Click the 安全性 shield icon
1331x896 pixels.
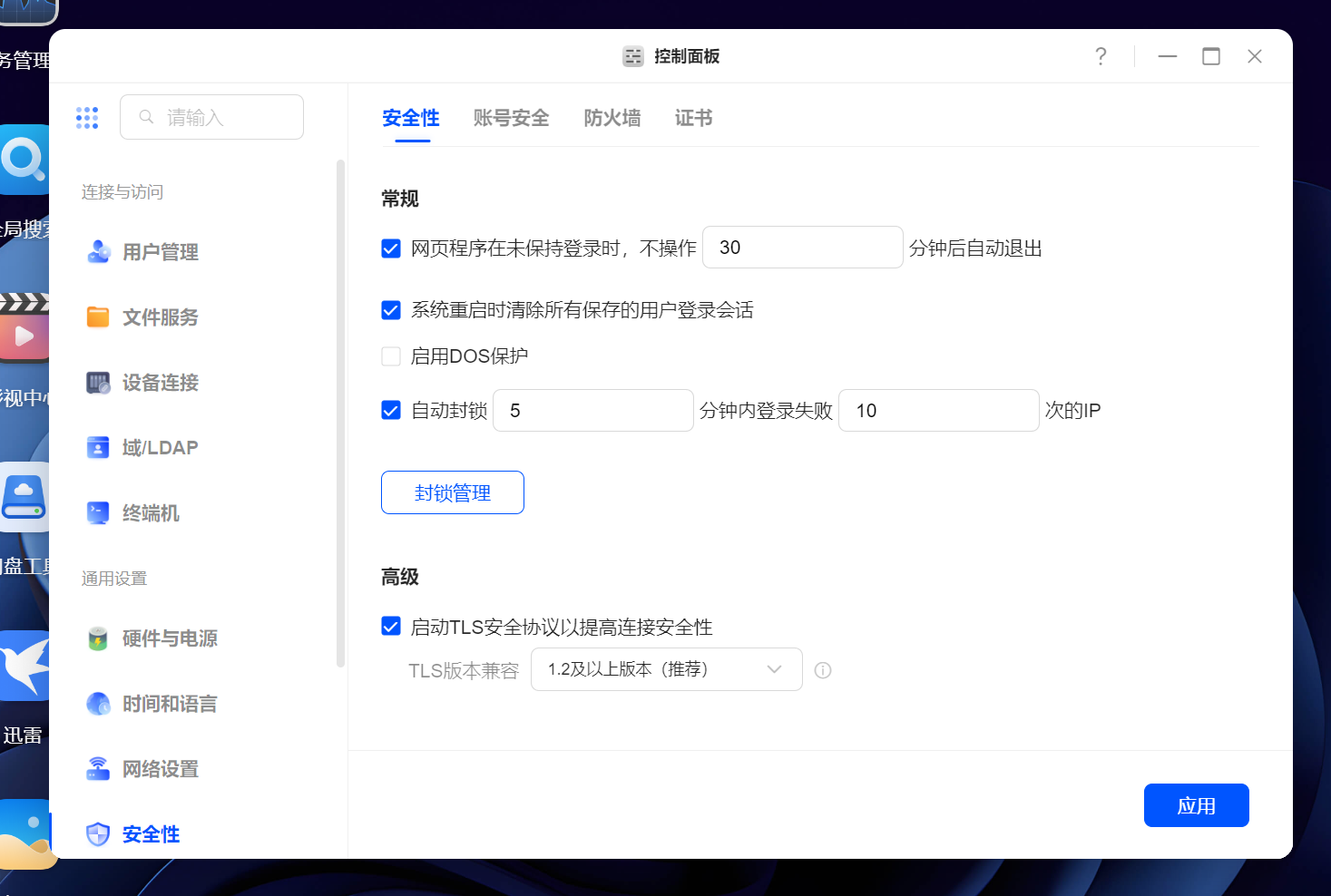[x=98, y=834]
